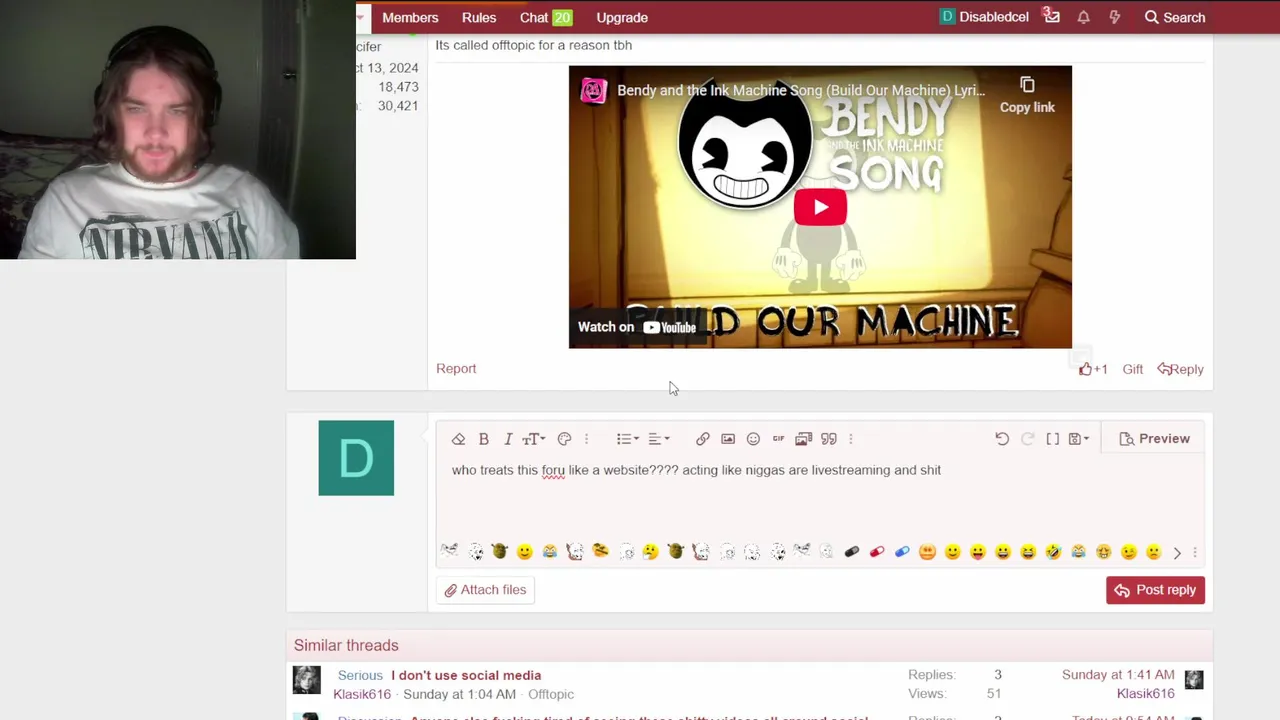The width and height of the screenshot is (1280, 720).
Task: Undo the last edit in the editor
Action: coord(1002,439)
